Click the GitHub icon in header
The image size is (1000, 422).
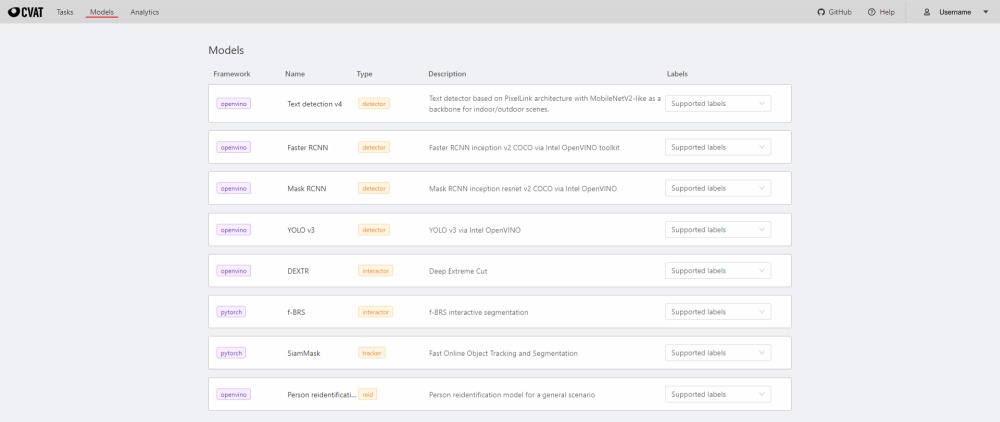point(821,12)
